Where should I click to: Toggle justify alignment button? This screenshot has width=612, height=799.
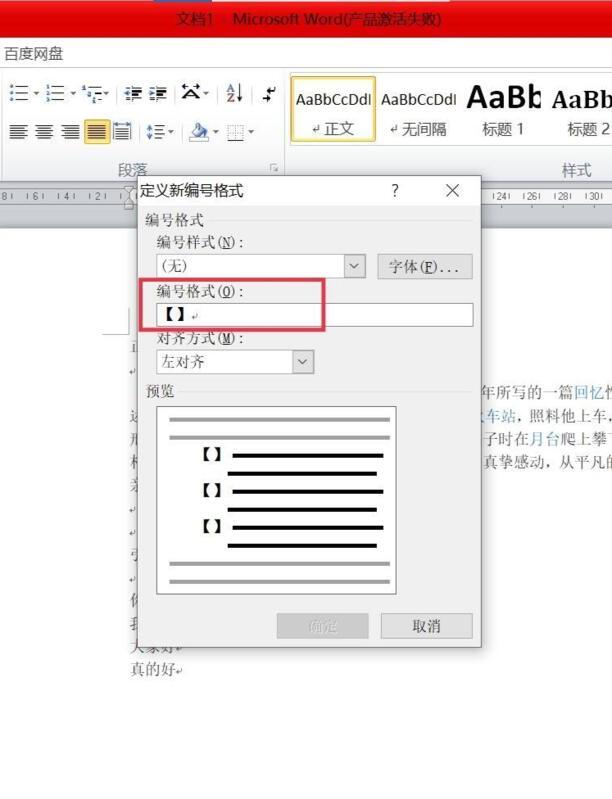pos(97,132)
